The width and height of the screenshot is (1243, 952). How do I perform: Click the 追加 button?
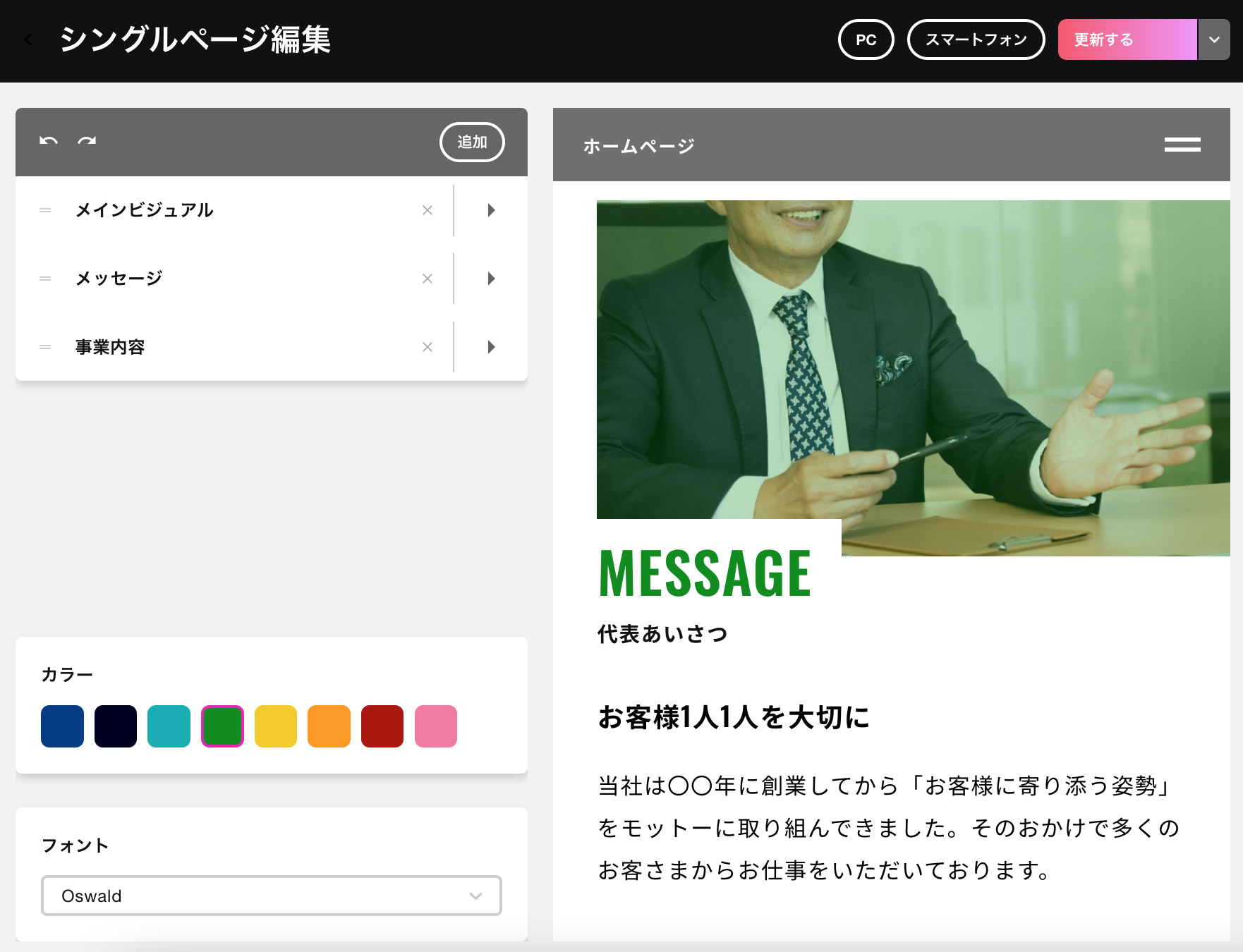472,142
